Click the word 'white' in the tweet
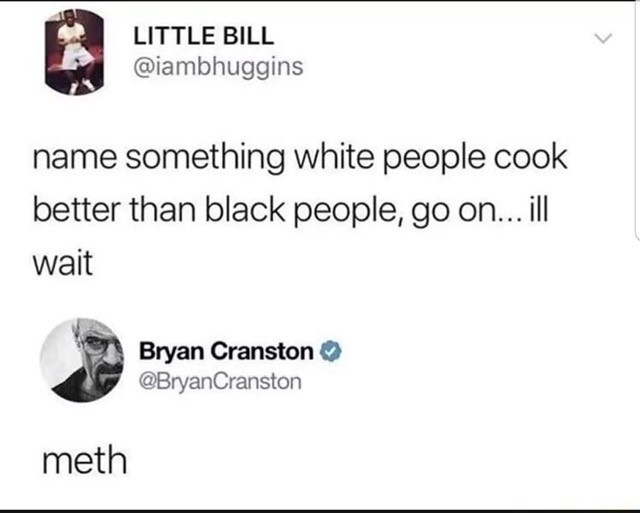640x513 pixels. [x=333, y=156]
